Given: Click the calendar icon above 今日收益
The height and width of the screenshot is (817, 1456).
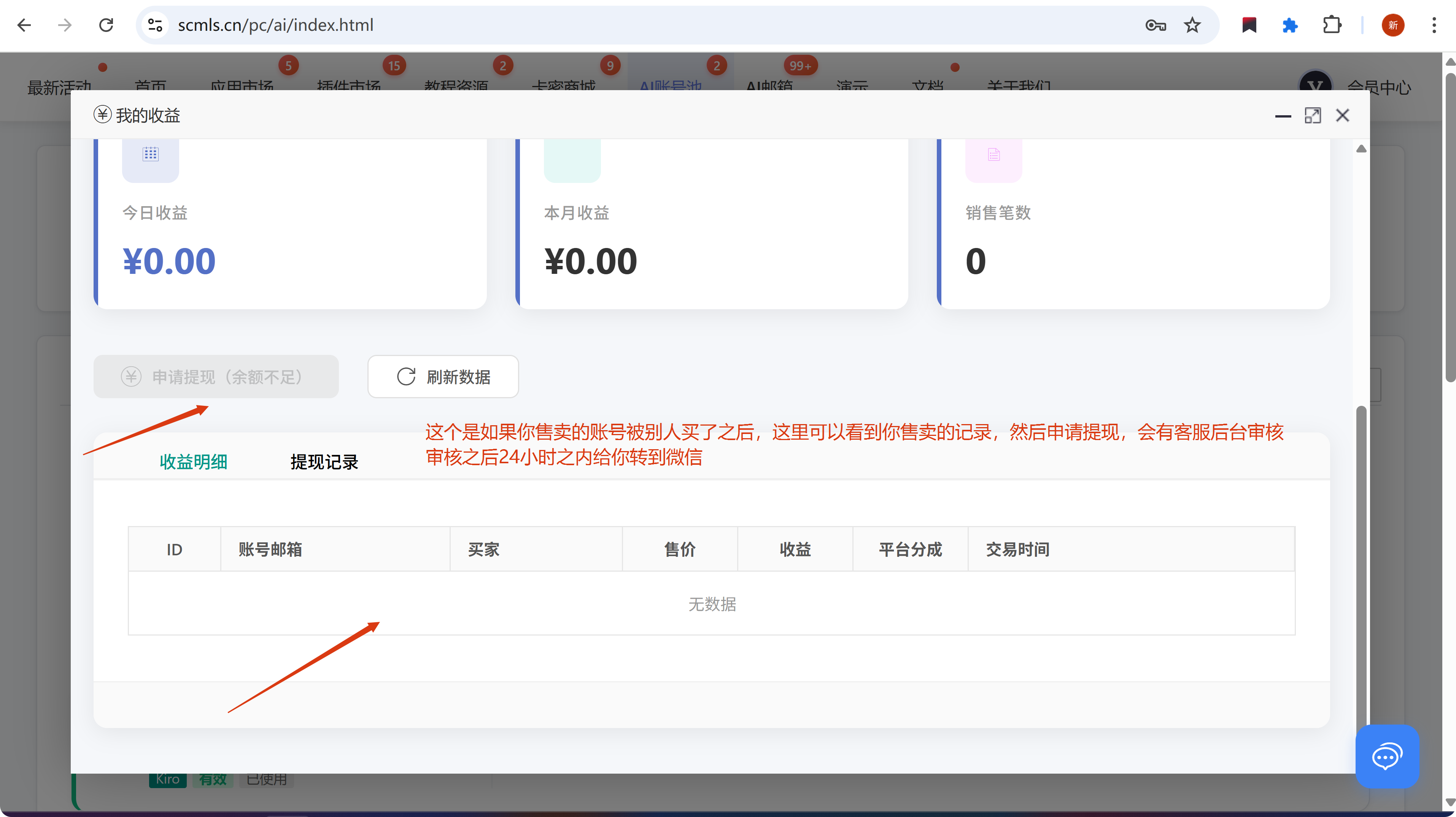Looking at the screenshot, I should tap(150, 154).
